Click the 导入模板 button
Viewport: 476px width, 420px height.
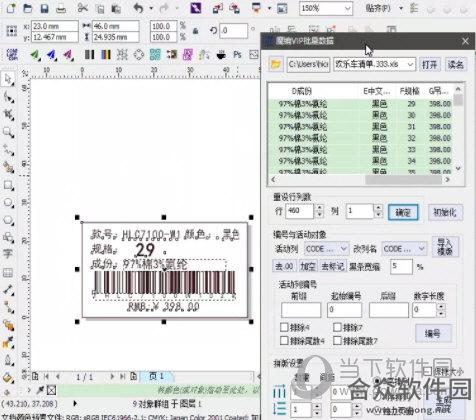pos(445,247)
